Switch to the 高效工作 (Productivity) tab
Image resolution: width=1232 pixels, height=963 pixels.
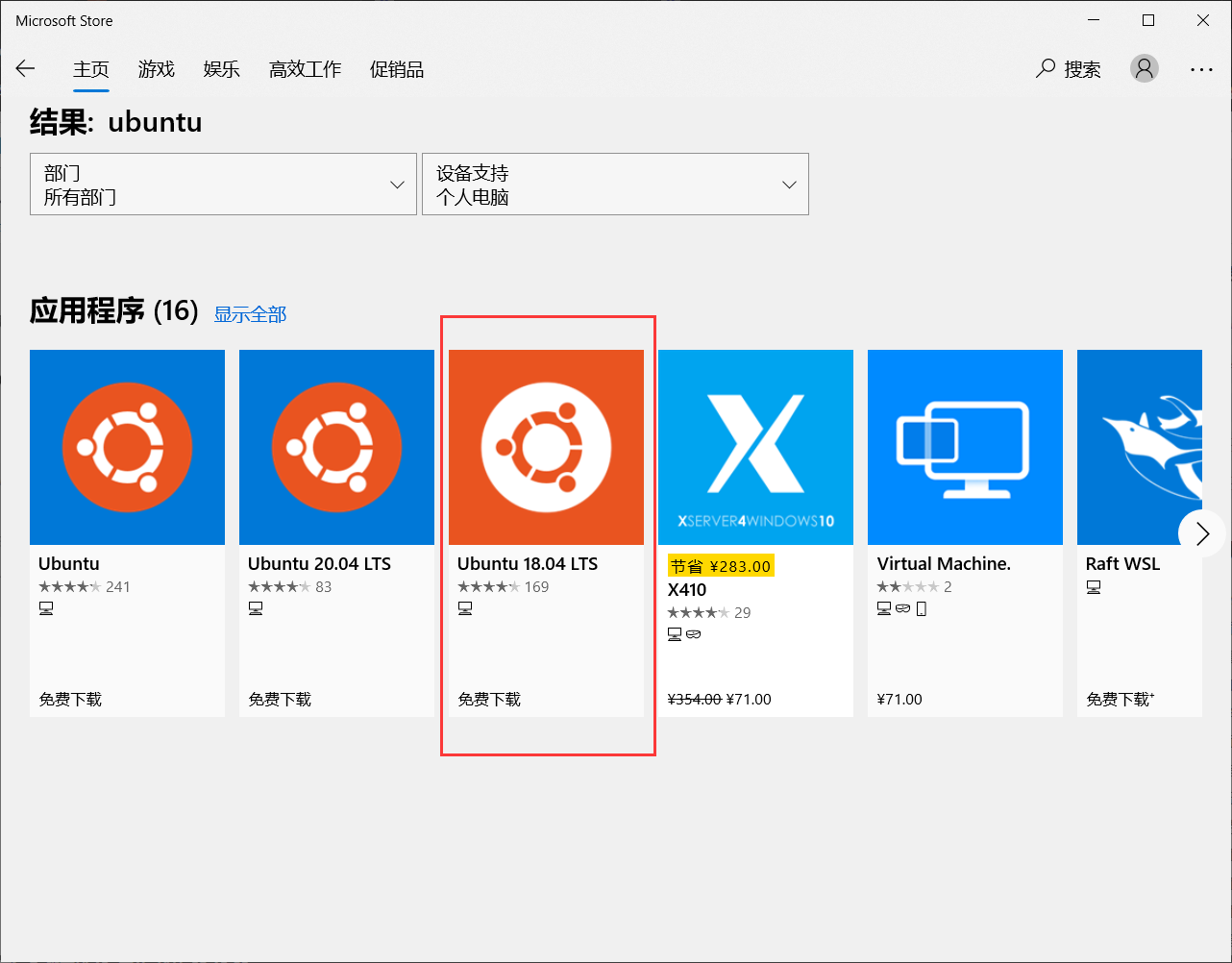[305, 68]
